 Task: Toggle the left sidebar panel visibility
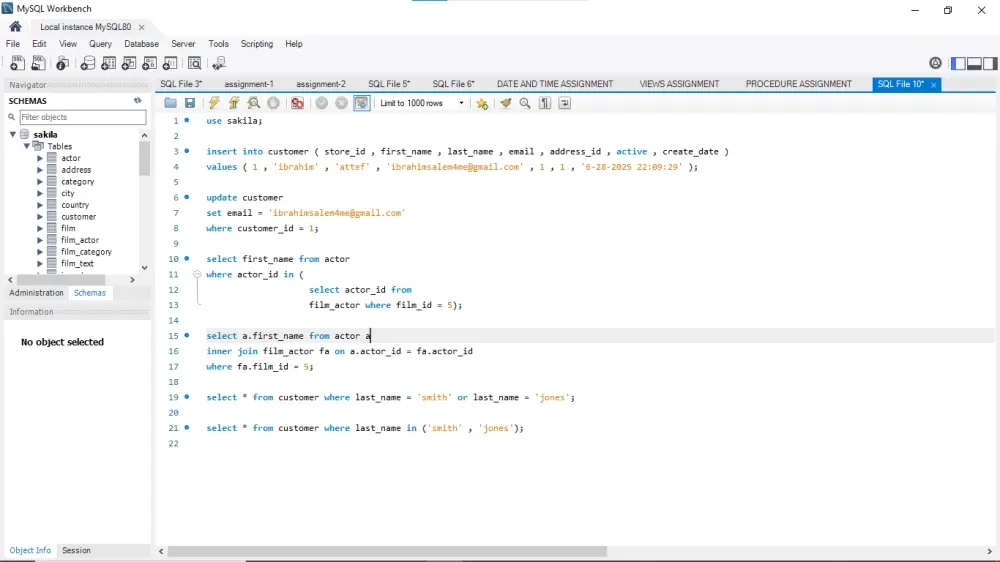click(957, 63)
